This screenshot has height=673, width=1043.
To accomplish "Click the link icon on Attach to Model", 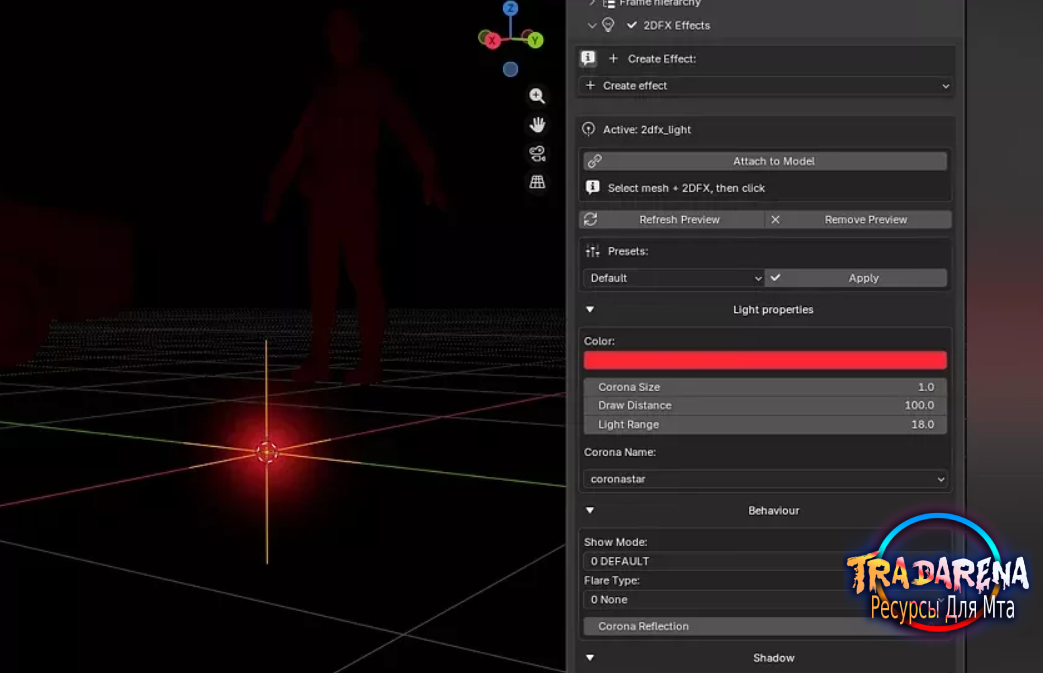I will [595, 161].
